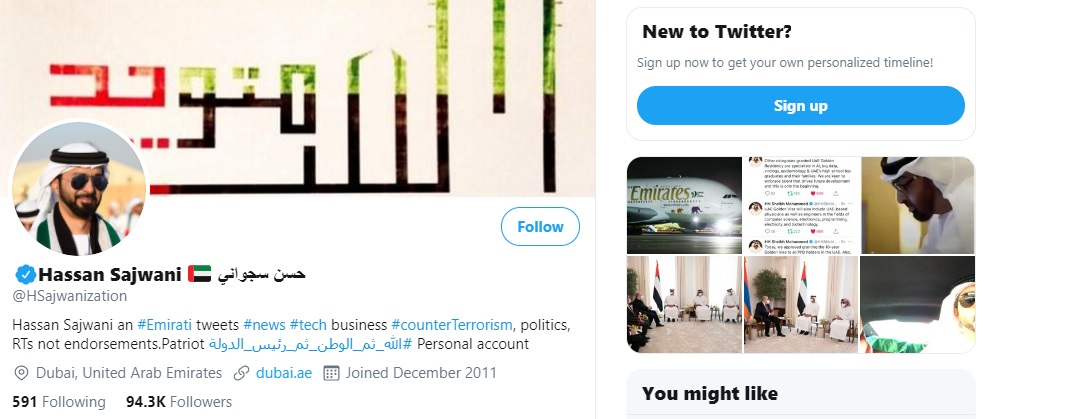
Task: Follow Hassan Sajwani's account
Action: [540, 227]
